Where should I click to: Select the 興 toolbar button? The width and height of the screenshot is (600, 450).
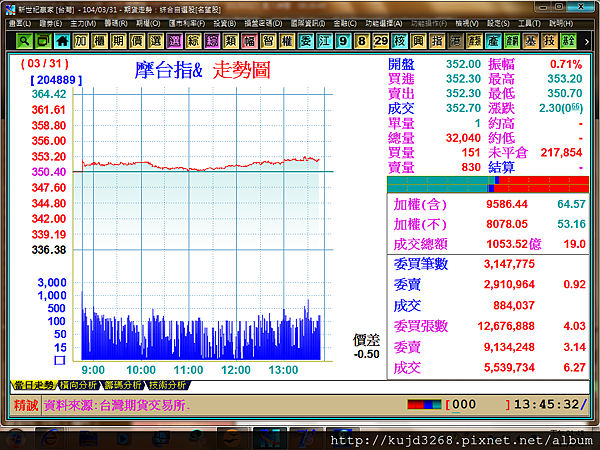(418, 41)
